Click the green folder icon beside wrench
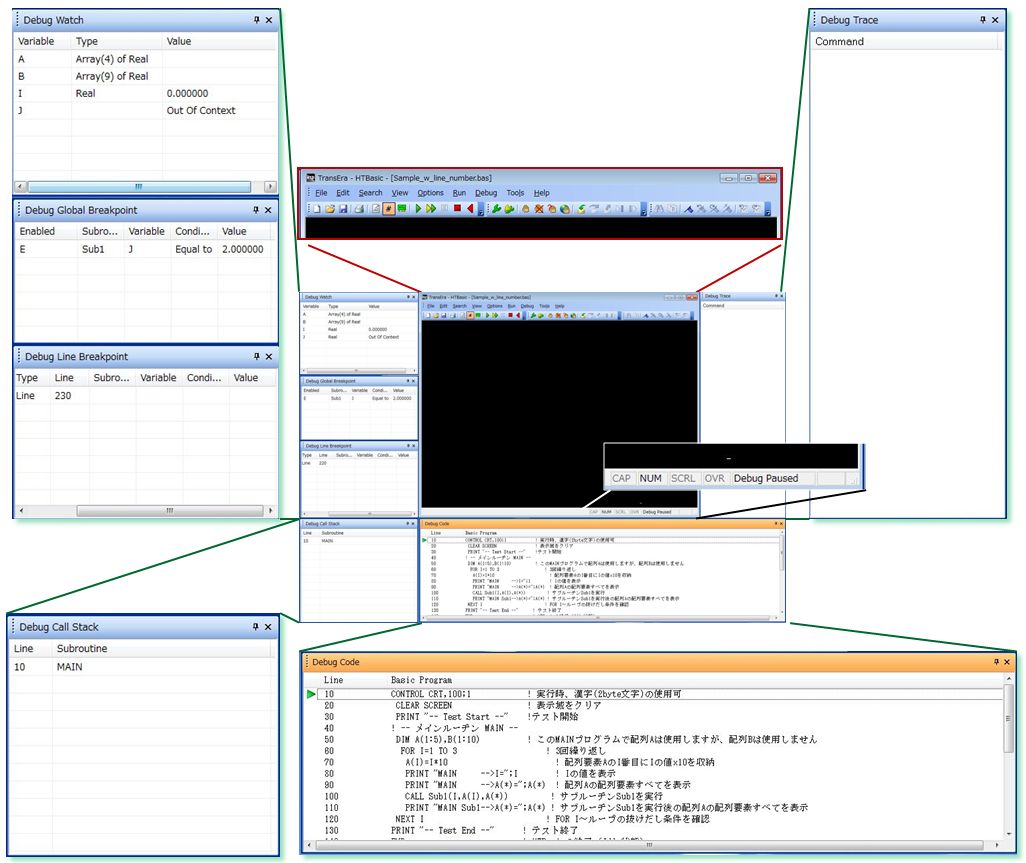The width and height of the screenshot is (1026, 863). tap(509, 209)
